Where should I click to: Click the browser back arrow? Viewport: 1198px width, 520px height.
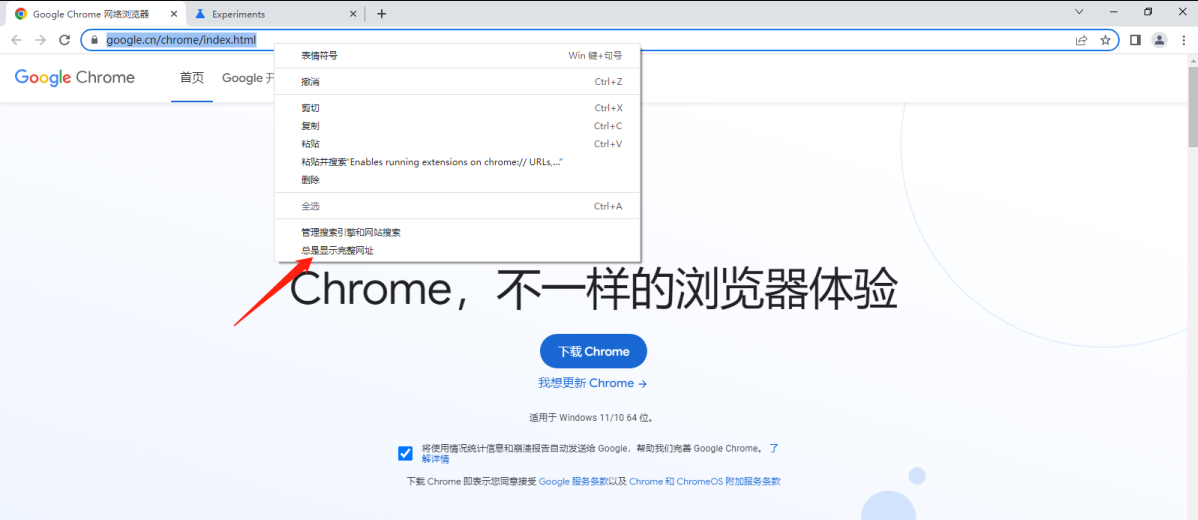coord(17,40)
